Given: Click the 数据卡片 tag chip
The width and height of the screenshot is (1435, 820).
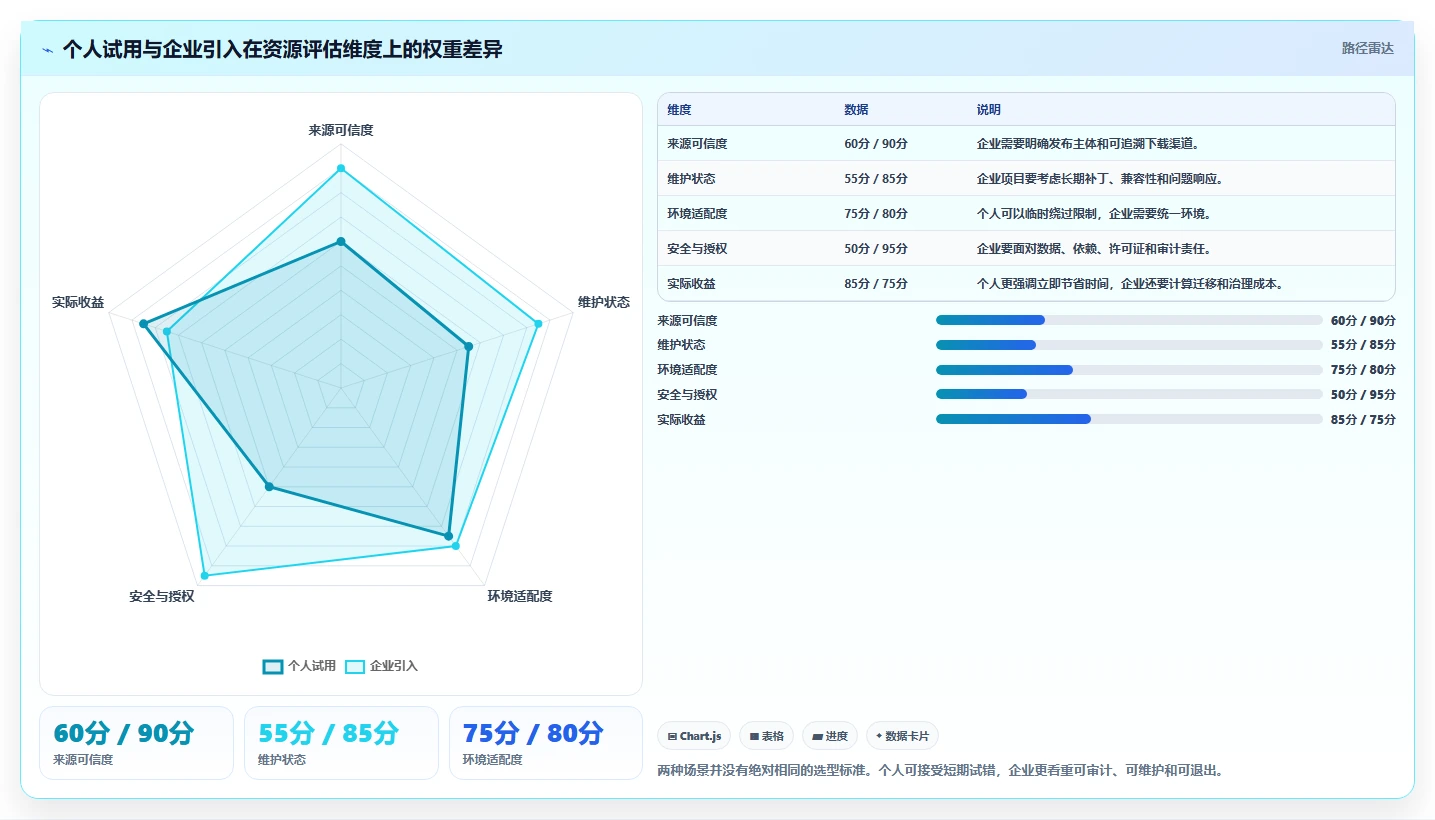Looking at the screenshot, I should [902, 736].
